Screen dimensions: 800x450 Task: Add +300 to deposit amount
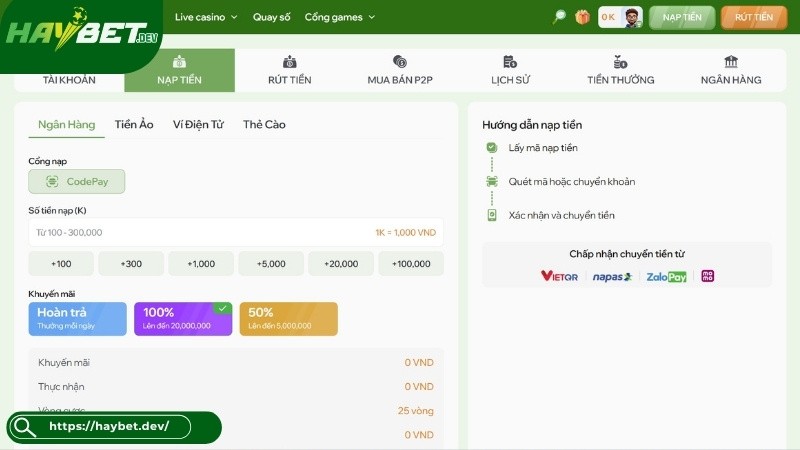click(x=131, y=264)
